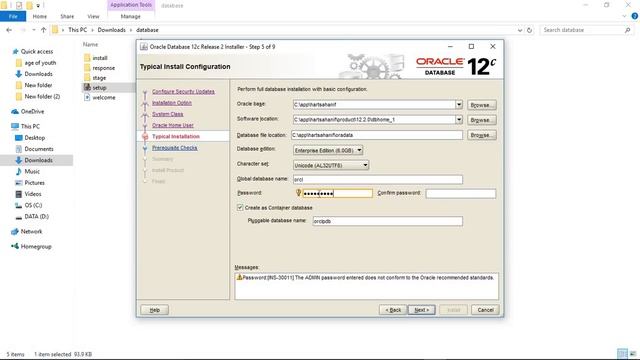Click the Password field
The height and width of the screenshot is (360, 640).
click(338, 193)
